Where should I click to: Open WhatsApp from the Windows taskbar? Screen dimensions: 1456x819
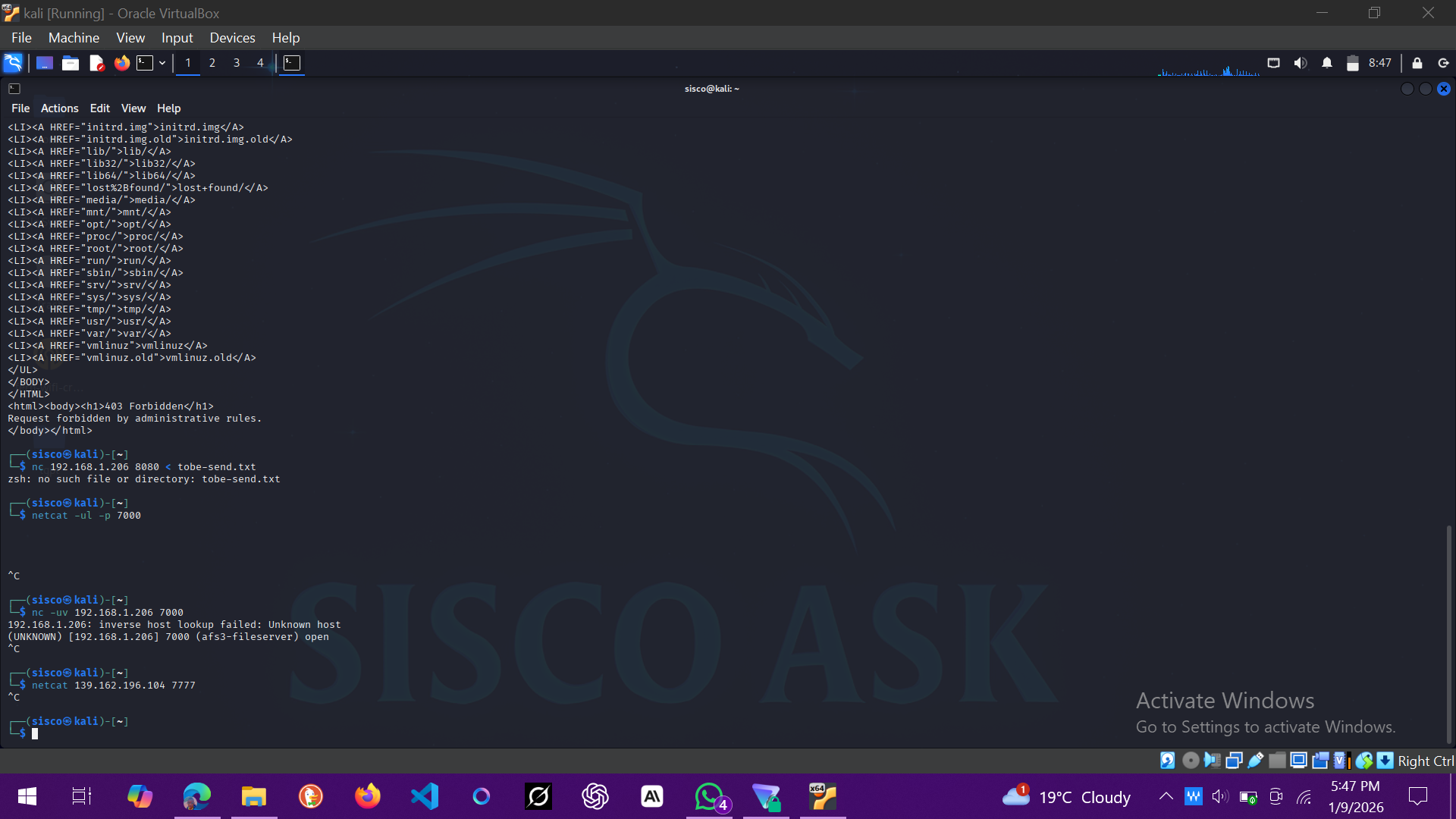click(x=709, y=796)
